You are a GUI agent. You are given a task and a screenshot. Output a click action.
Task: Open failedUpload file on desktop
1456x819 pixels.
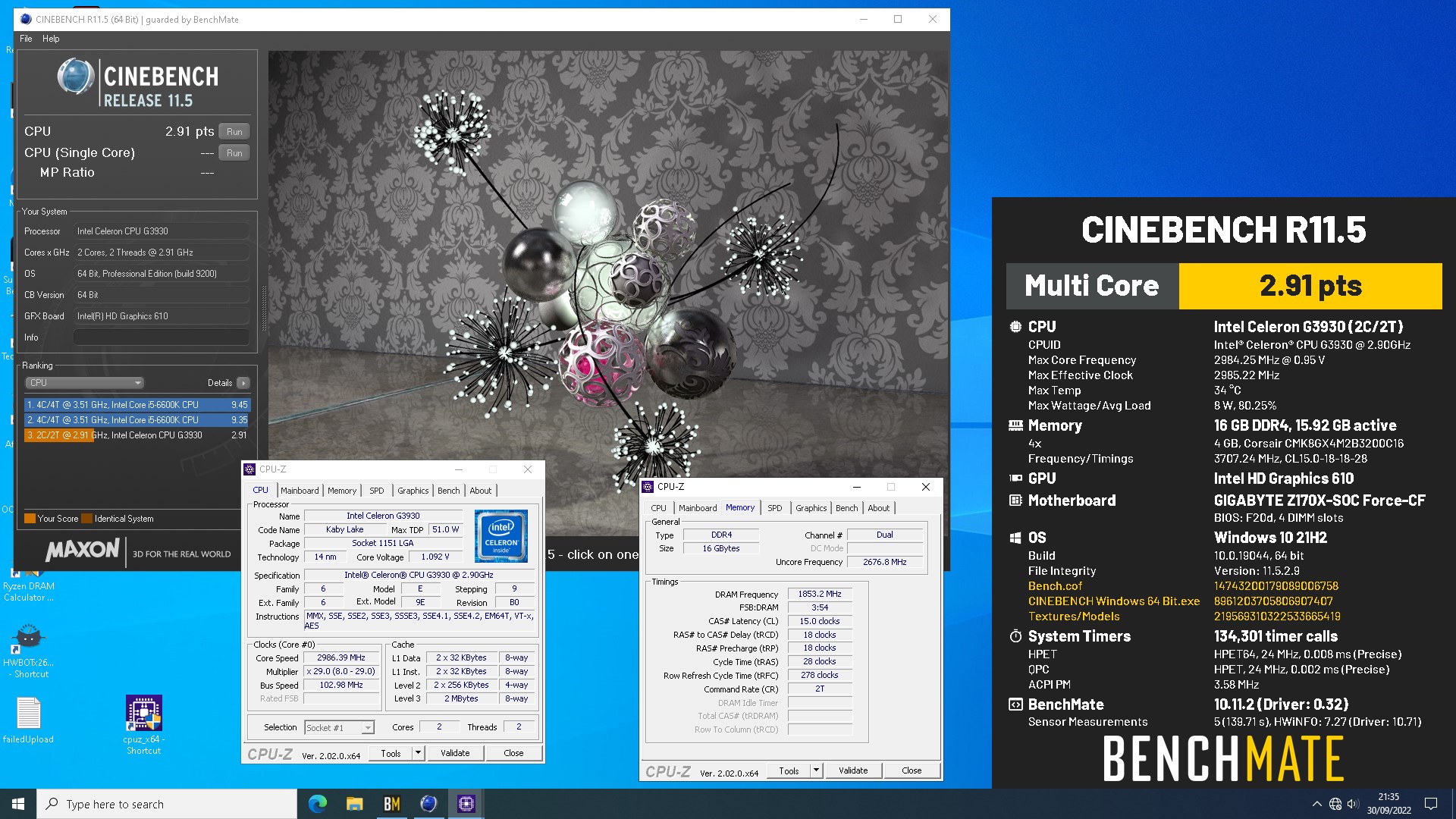pyautogui.click(x=28, y=720)
